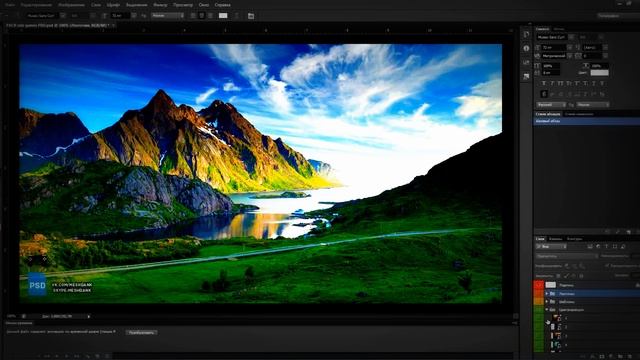Screen dimensions: 640x360
Task: Toggle Character and Paragraph panels icon
Action: tap(251, 16)
